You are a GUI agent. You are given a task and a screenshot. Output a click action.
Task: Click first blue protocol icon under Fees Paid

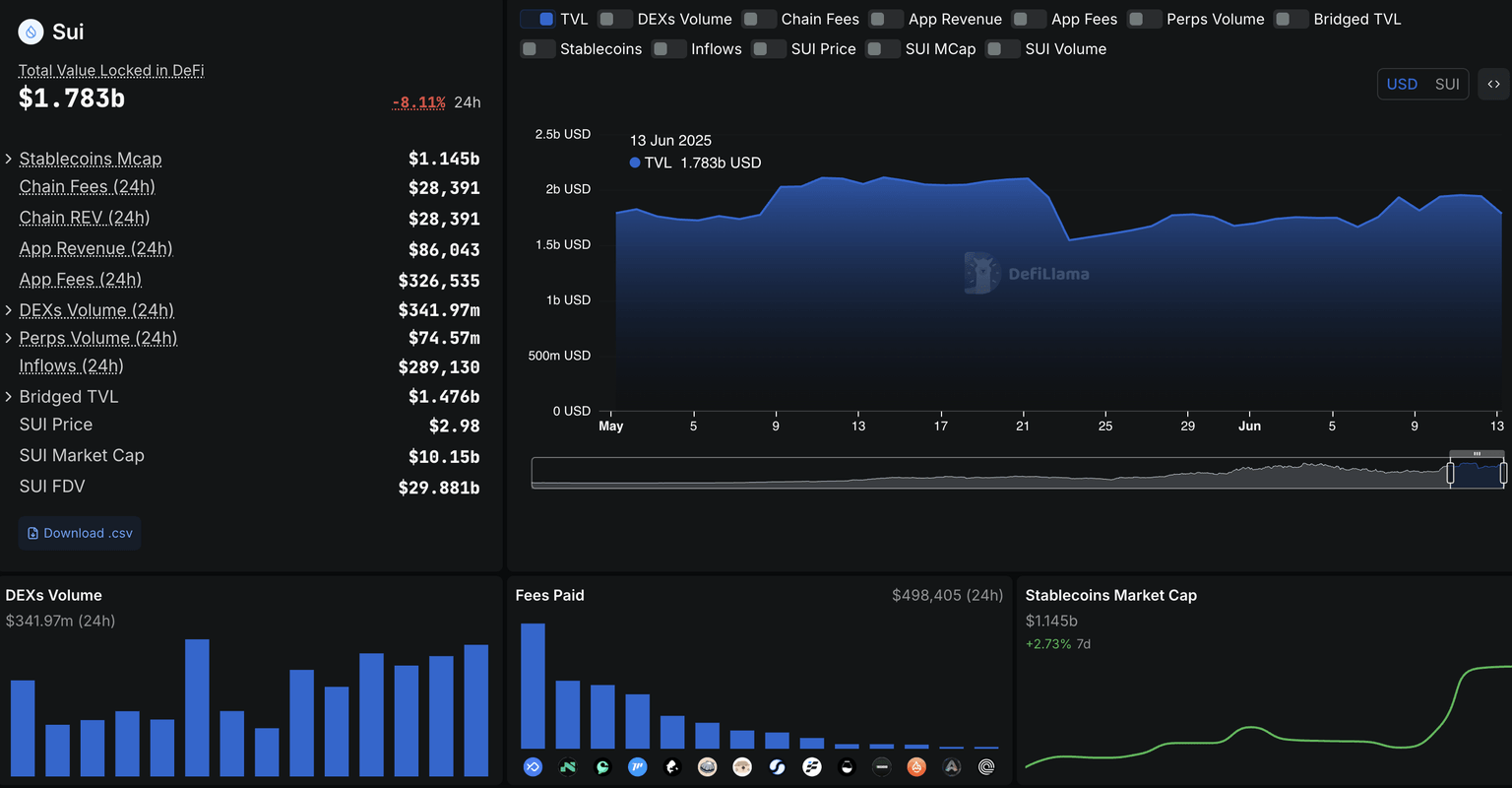click(533, 766)
